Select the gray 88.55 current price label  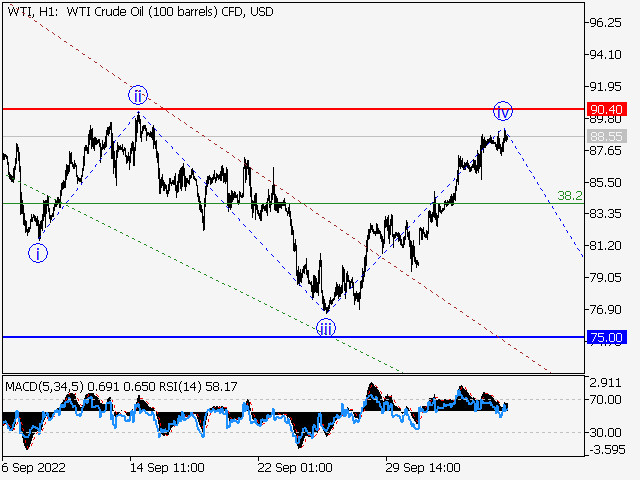coord(606,136)
